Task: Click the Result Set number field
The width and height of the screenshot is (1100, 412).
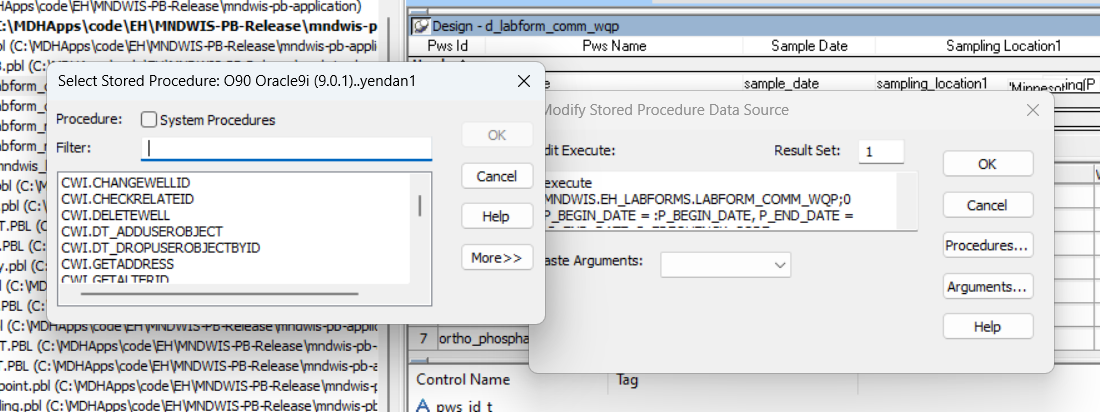Action: [x=880, y=151]
